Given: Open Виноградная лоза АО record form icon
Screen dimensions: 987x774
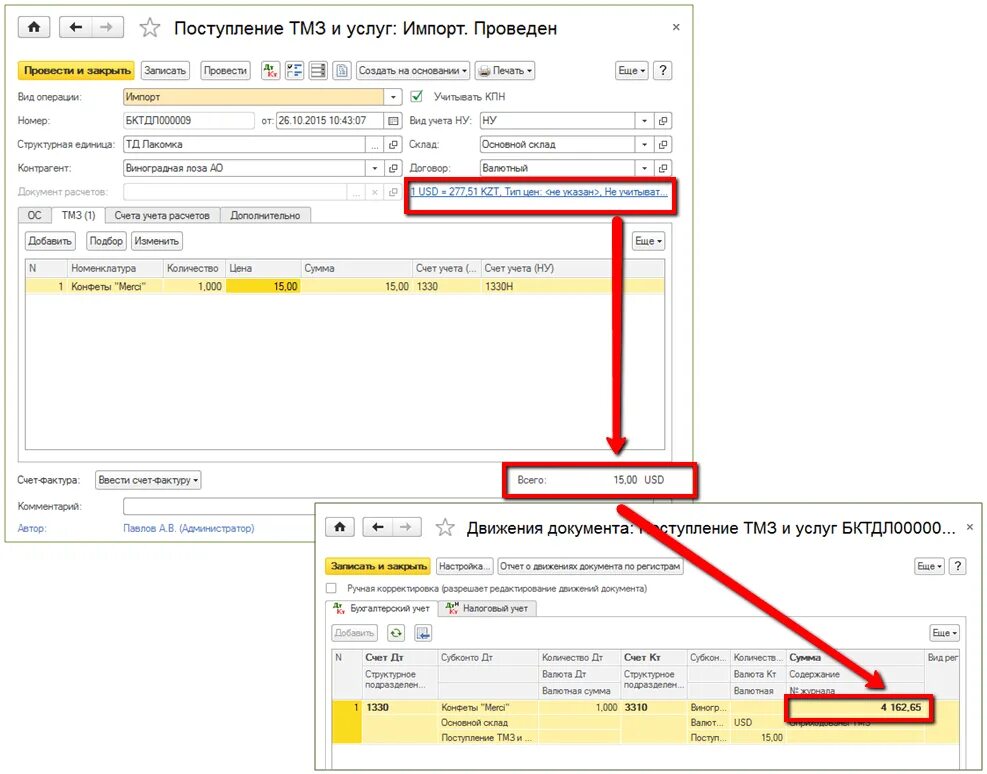Looking at the screenshot, I should (393, 168).
